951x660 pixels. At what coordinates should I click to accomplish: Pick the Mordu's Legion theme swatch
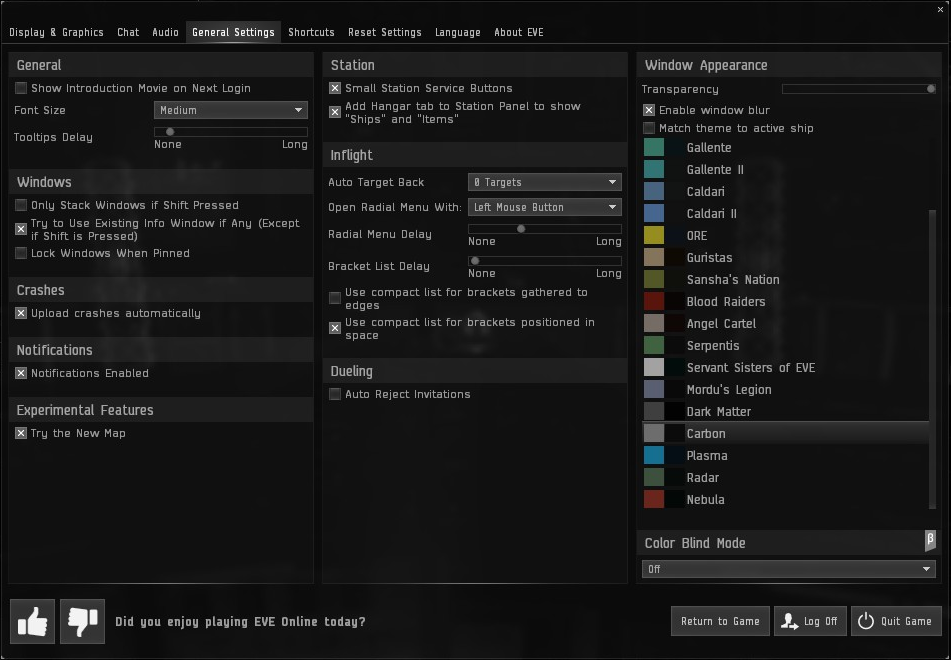pos(654,389)
